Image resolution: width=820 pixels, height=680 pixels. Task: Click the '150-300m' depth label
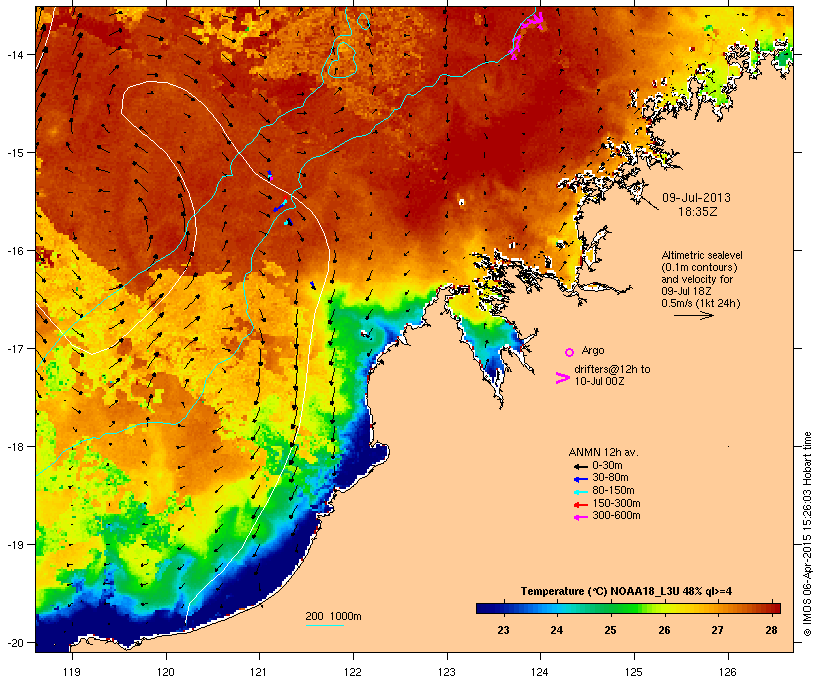(616, 503)
